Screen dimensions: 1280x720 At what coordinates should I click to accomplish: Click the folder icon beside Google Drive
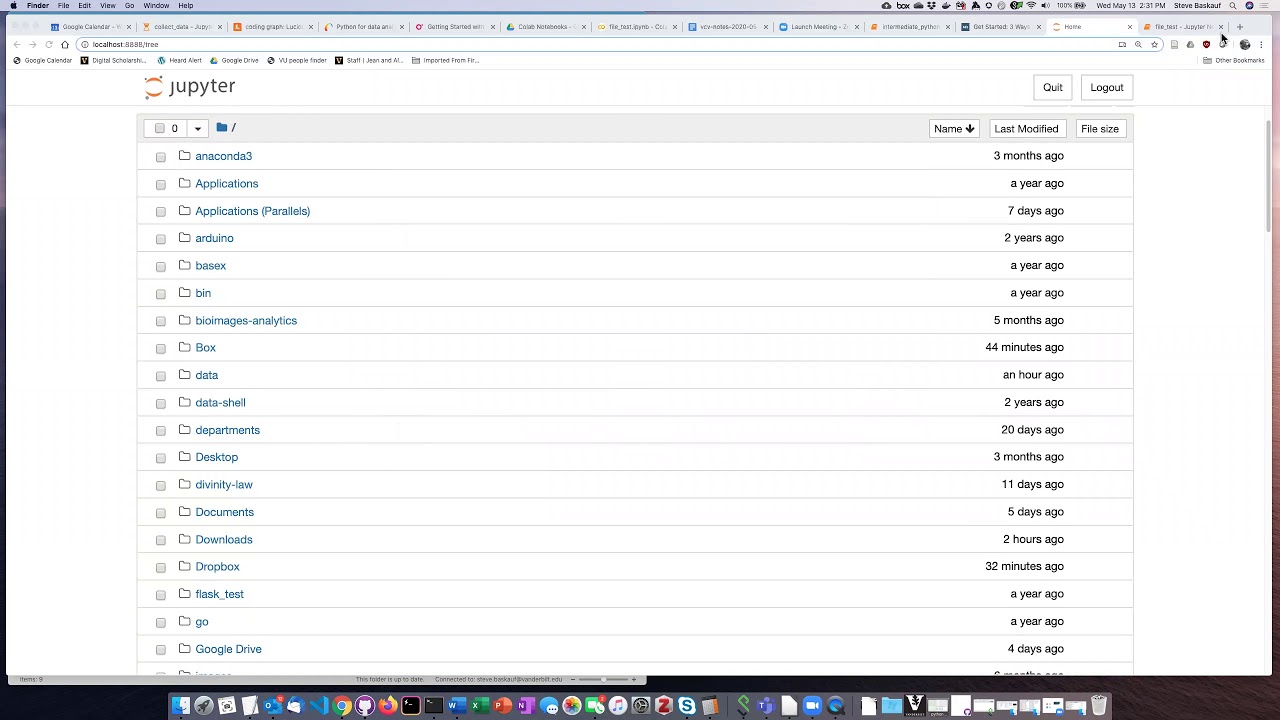tap(184, 648)
